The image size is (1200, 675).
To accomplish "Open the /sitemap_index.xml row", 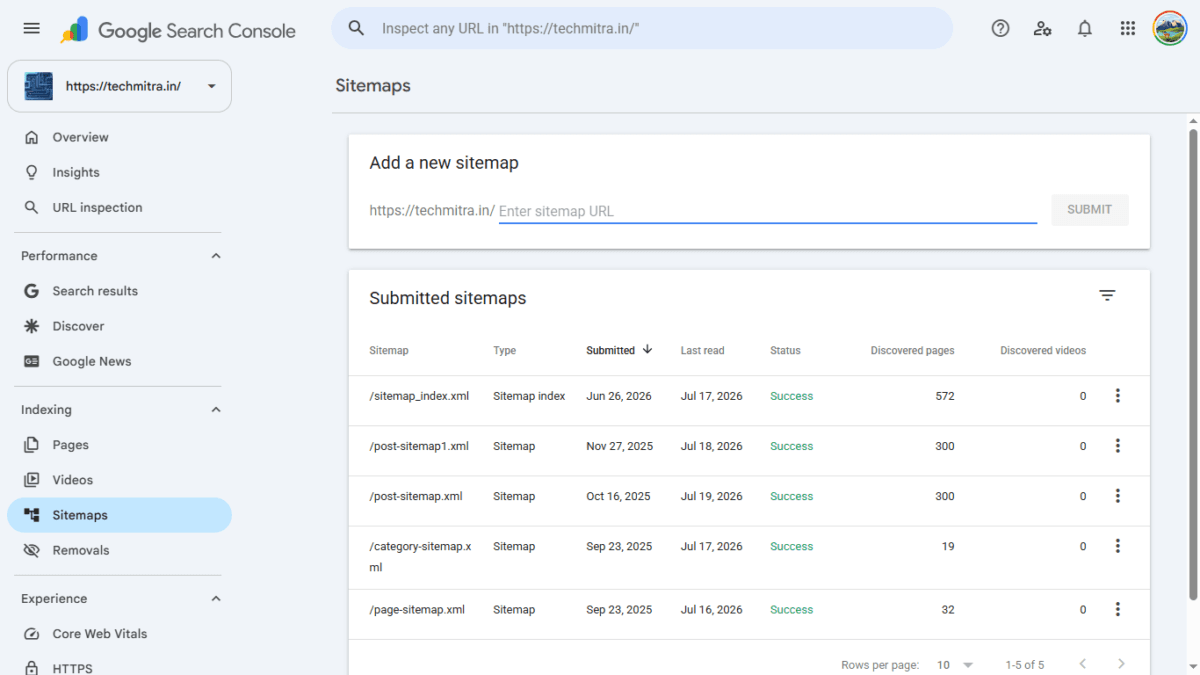I will [749, 400].
